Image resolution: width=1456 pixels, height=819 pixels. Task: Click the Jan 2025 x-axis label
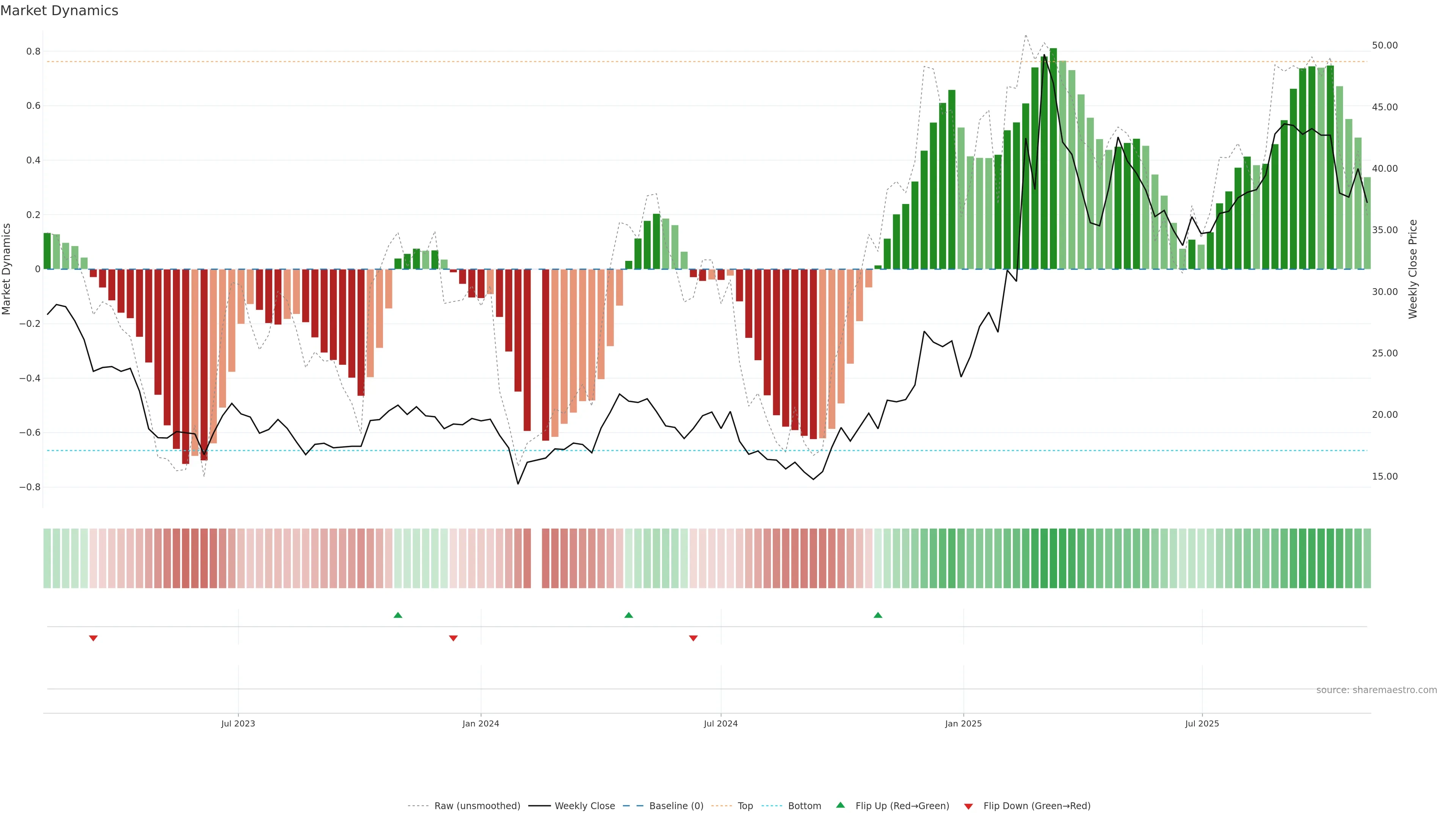click(x=963, y=723)
